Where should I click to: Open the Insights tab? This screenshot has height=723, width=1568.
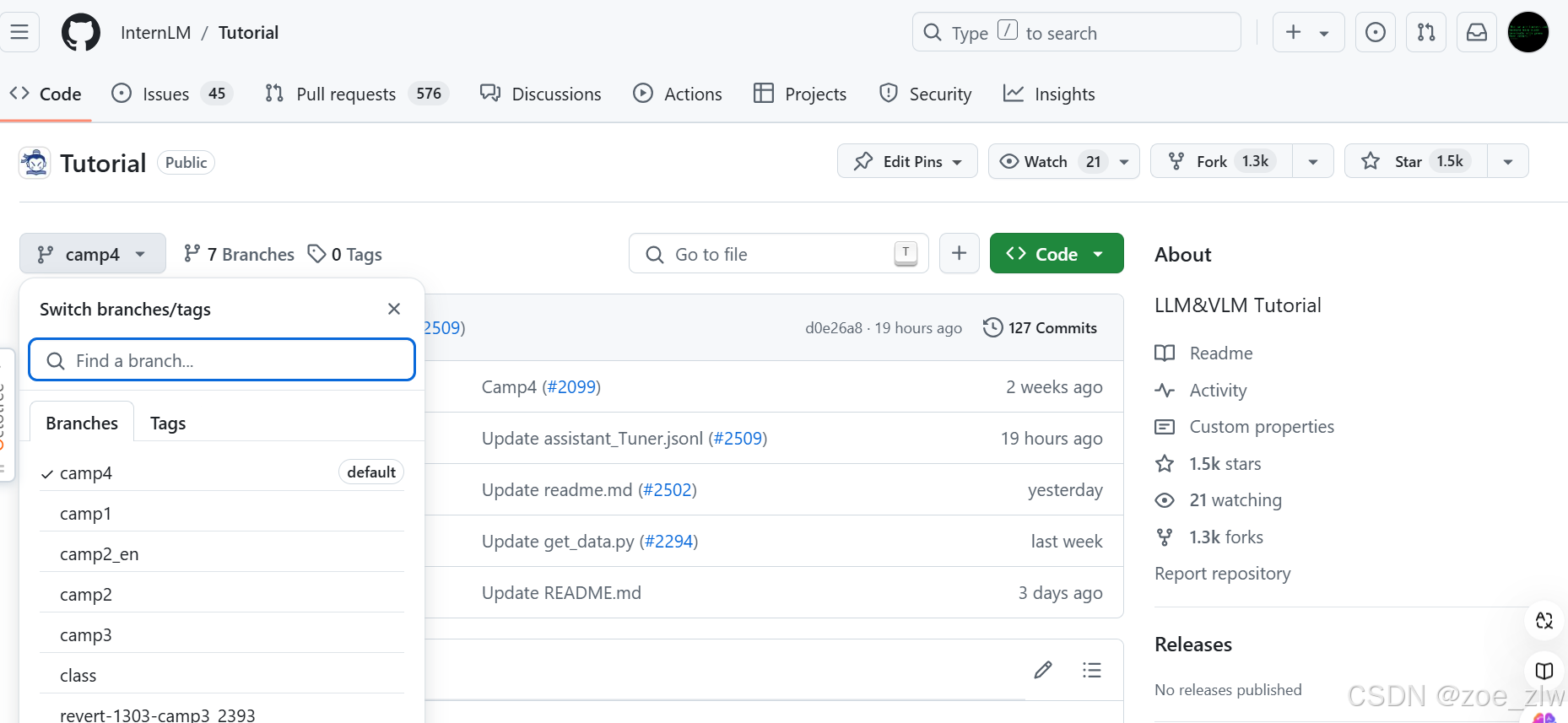(1049, 94)
